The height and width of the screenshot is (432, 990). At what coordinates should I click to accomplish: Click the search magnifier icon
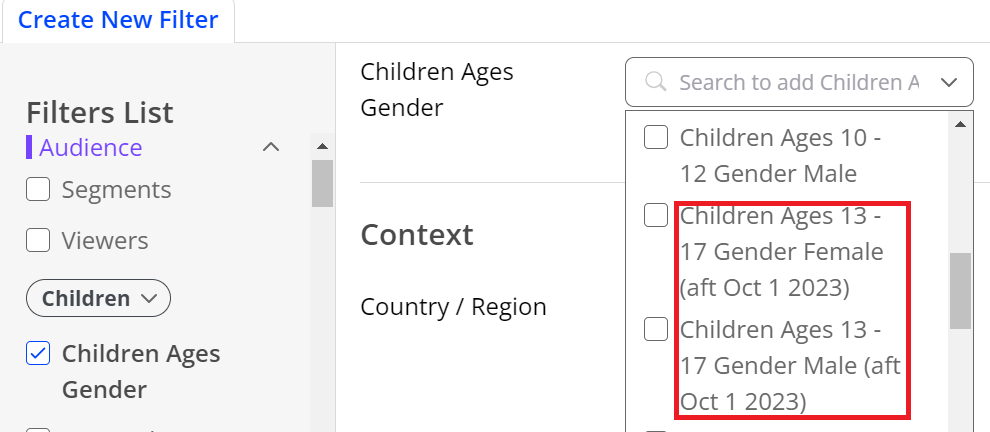656,81
